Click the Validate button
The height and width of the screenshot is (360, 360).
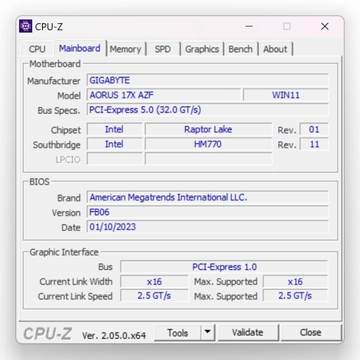[247, 332]
